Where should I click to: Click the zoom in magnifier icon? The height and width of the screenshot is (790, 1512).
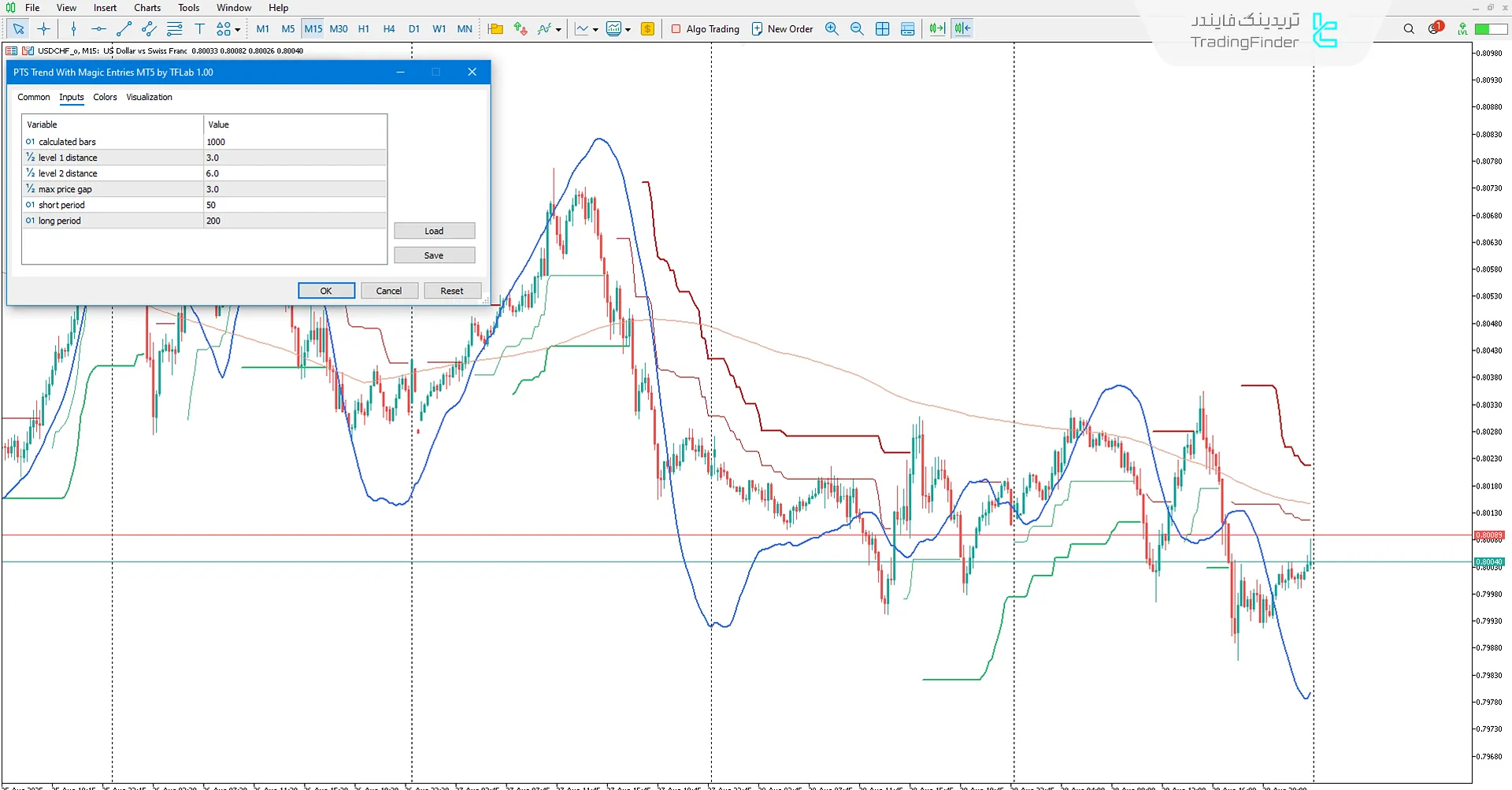[x=832, y=29]
